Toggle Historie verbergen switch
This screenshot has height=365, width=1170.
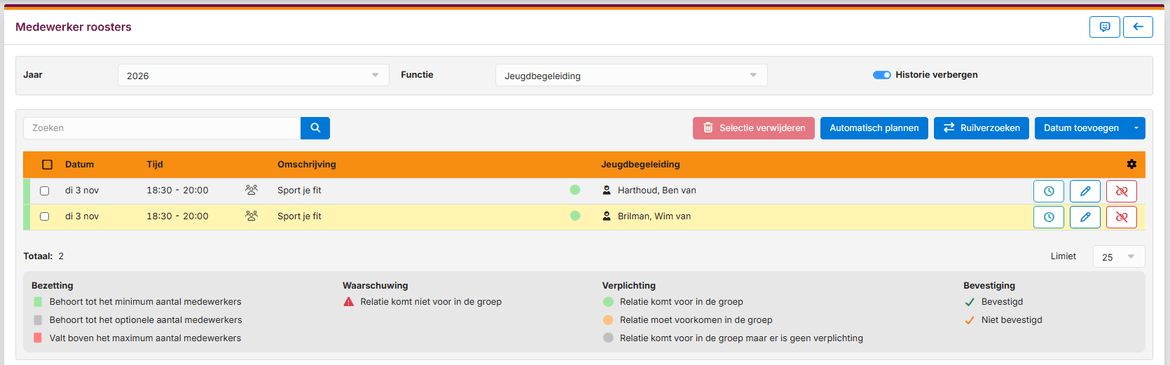pos(882,75)
